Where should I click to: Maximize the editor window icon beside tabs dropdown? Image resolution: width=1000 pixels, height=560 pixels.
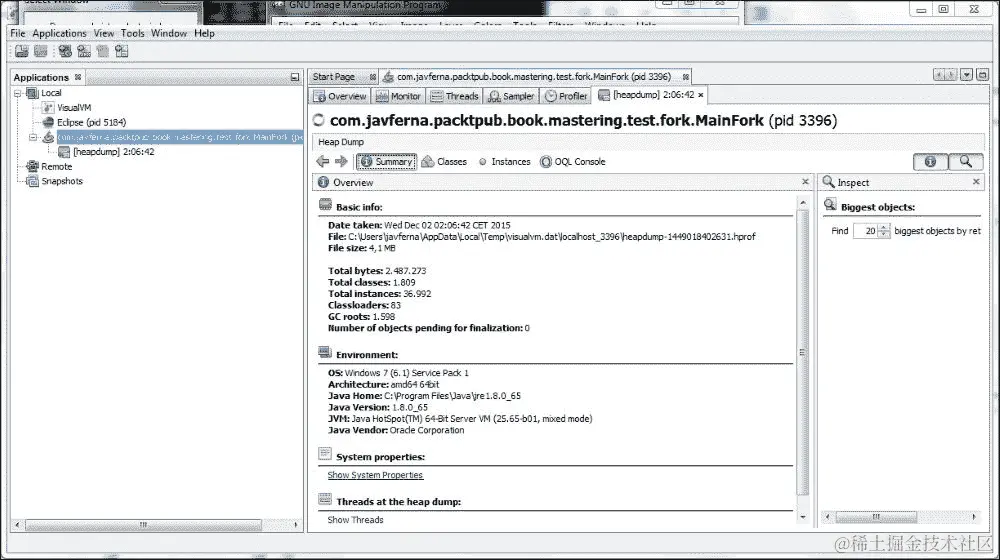982,75
